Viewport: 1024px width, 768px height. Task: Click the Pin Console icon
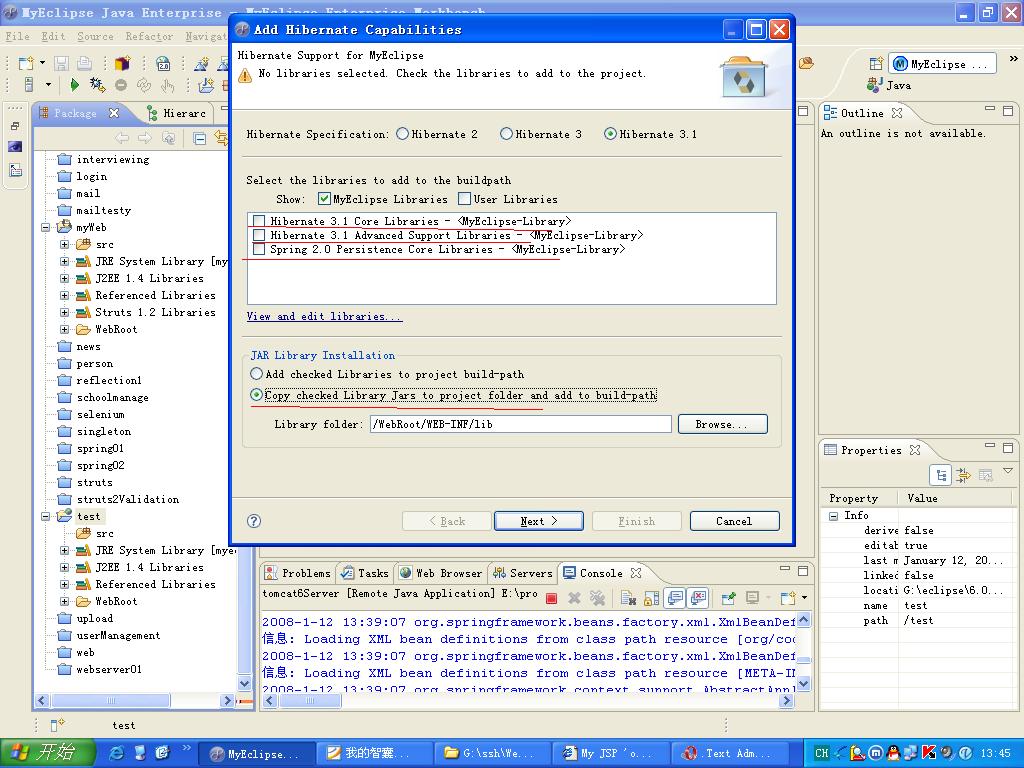729,598
